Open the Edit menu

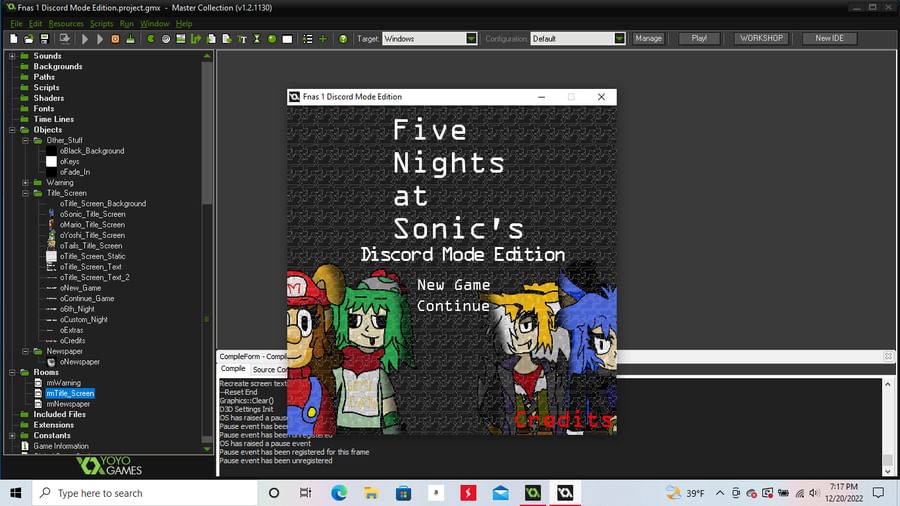coord(35,24)
